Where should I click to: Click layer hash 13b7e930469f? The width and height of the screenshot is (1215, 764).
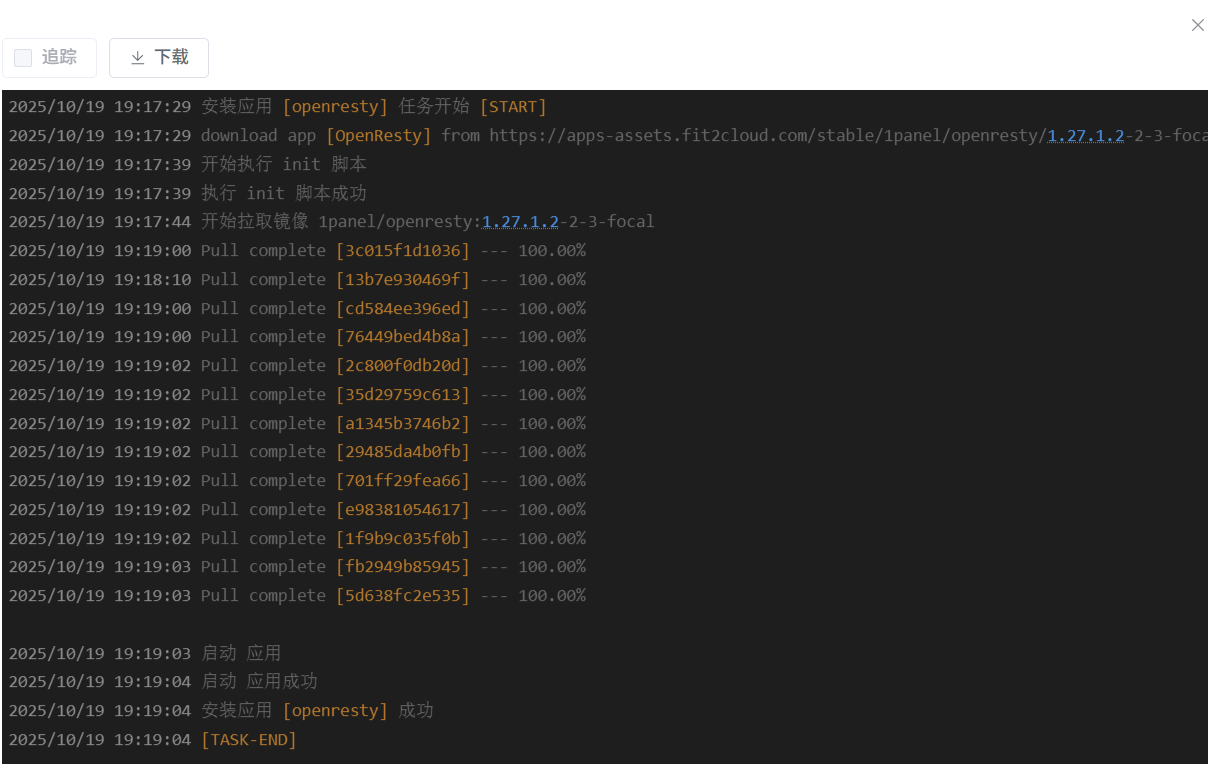403,280
